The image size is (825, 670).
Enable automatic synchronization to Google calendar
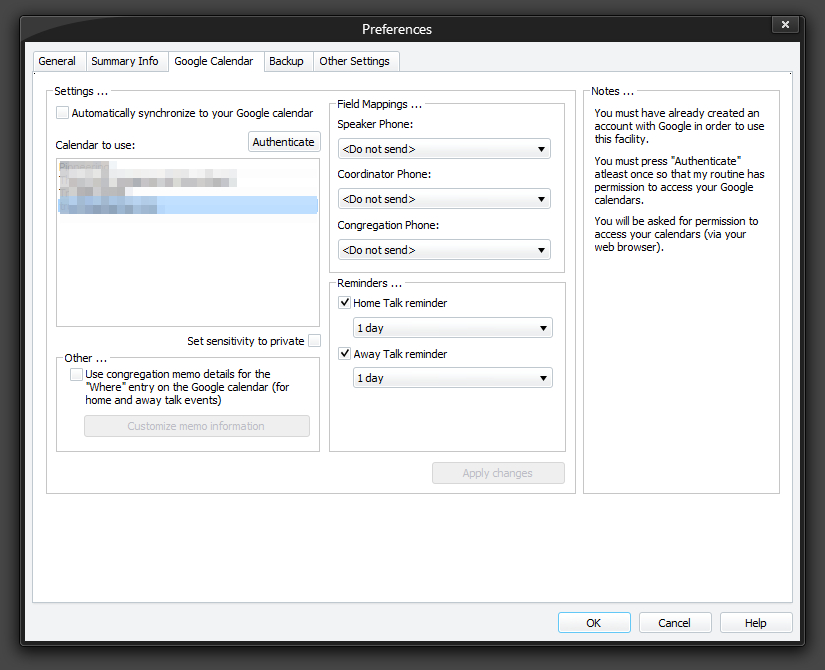coord(63,114)
